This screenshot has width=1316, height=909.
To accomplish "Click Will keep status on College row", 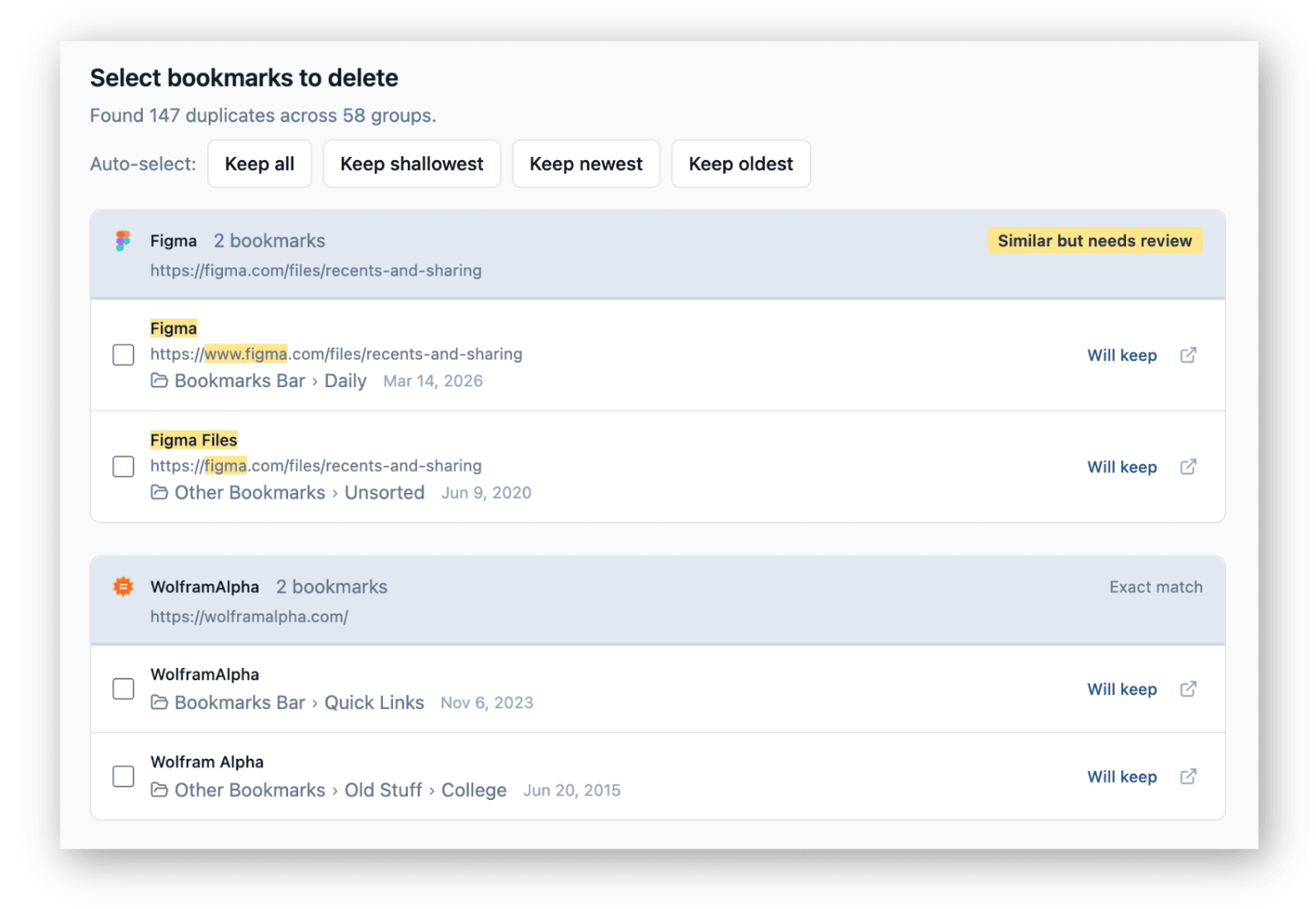I will click(1122, 776).
